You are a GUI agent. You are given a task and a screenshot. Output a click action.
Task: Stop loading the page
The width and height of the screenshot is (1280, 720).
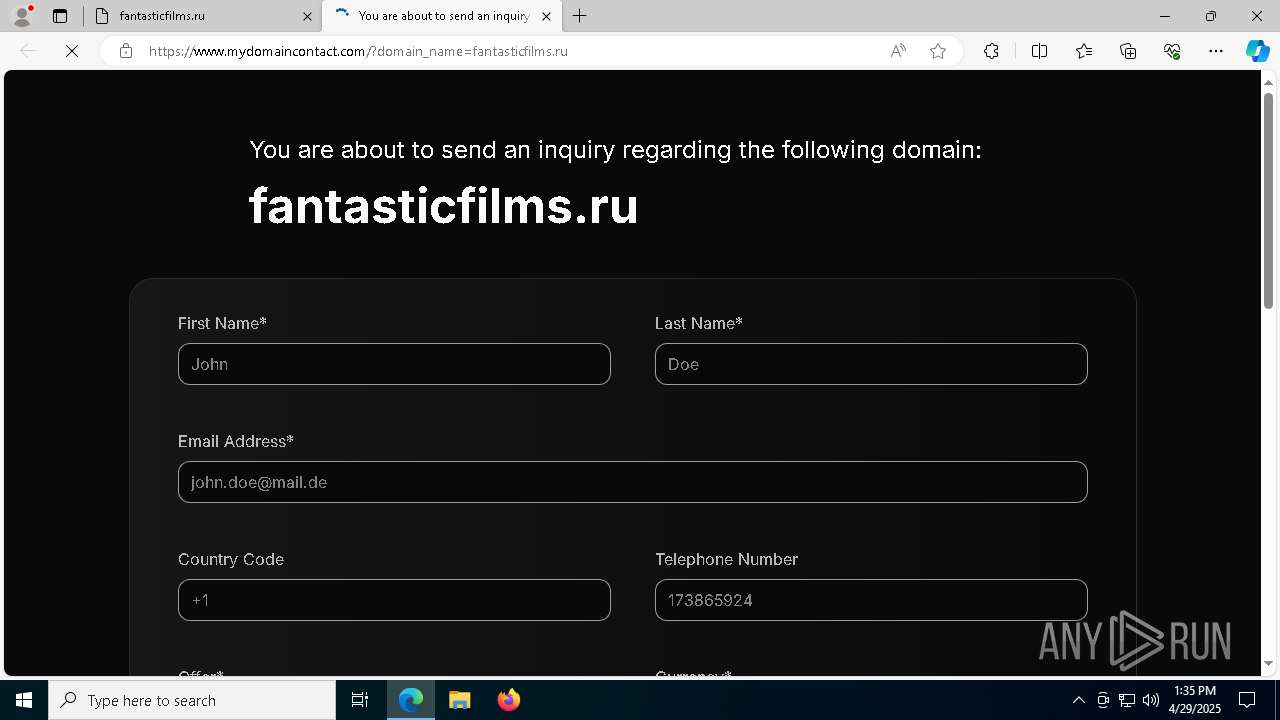click(72, 51)
